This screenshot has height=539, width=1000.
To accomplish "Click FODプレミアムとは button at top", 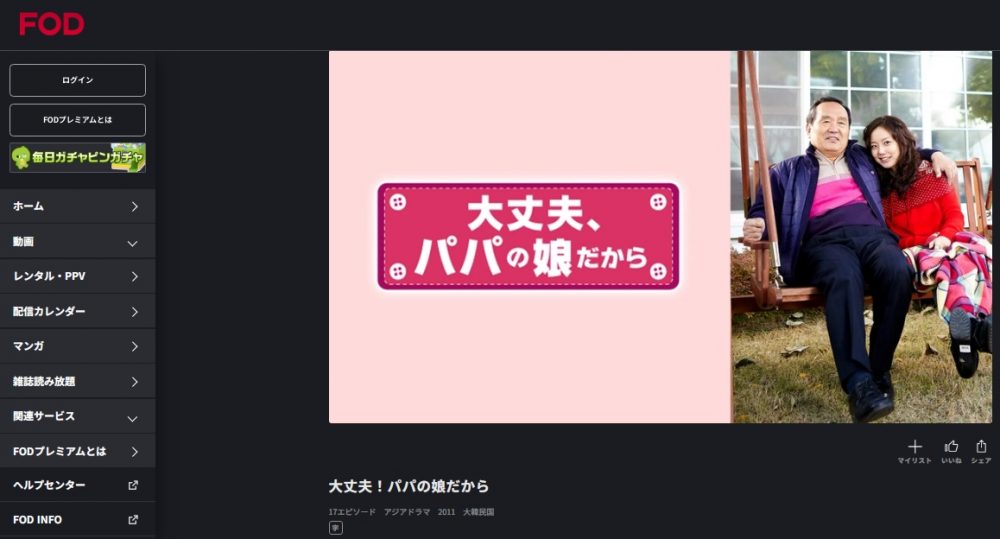I will click(78, 120).
